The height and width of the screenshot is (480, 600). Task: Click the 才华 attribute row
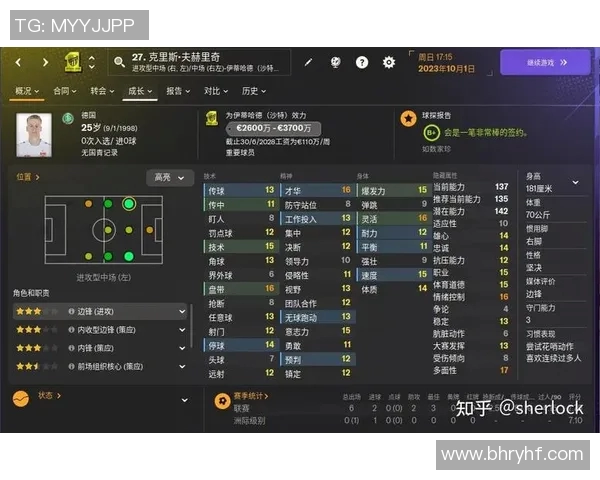317,190
